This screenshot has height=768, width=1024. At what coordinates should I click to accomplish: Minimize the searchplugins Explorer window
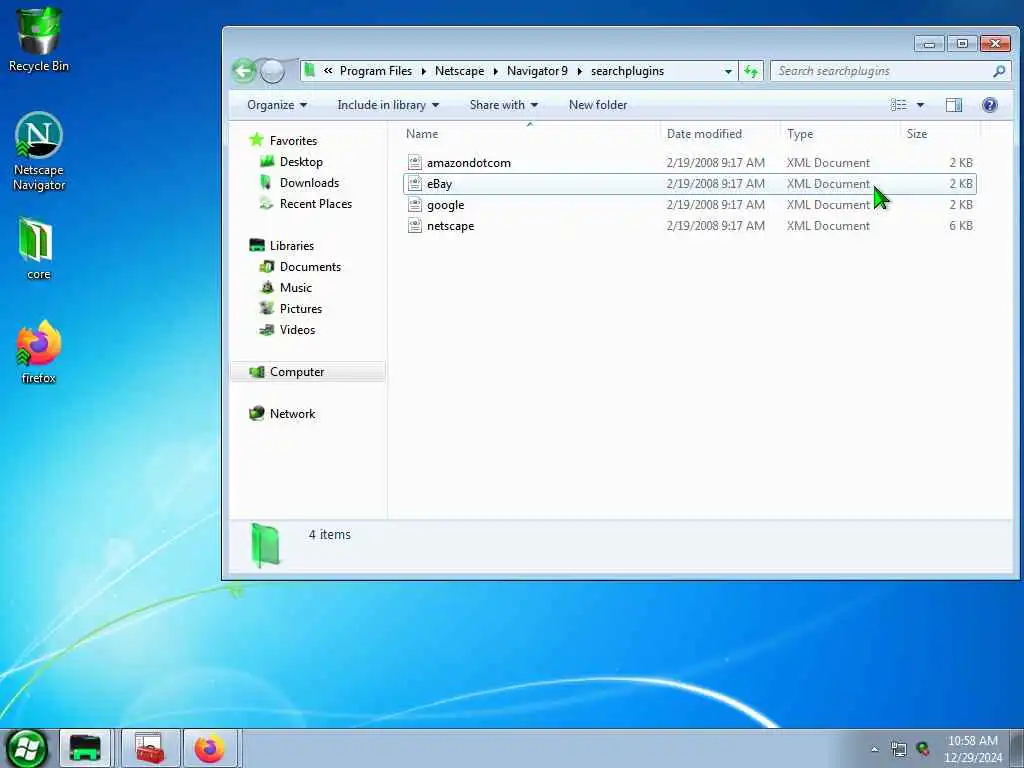pyautogui.click(x=929, y=44)
